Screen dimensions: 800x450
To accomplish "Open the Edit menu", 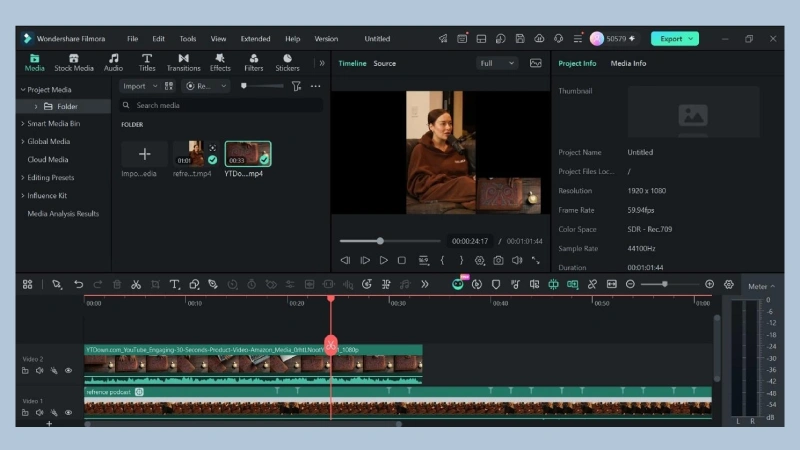I will point(159,39).
